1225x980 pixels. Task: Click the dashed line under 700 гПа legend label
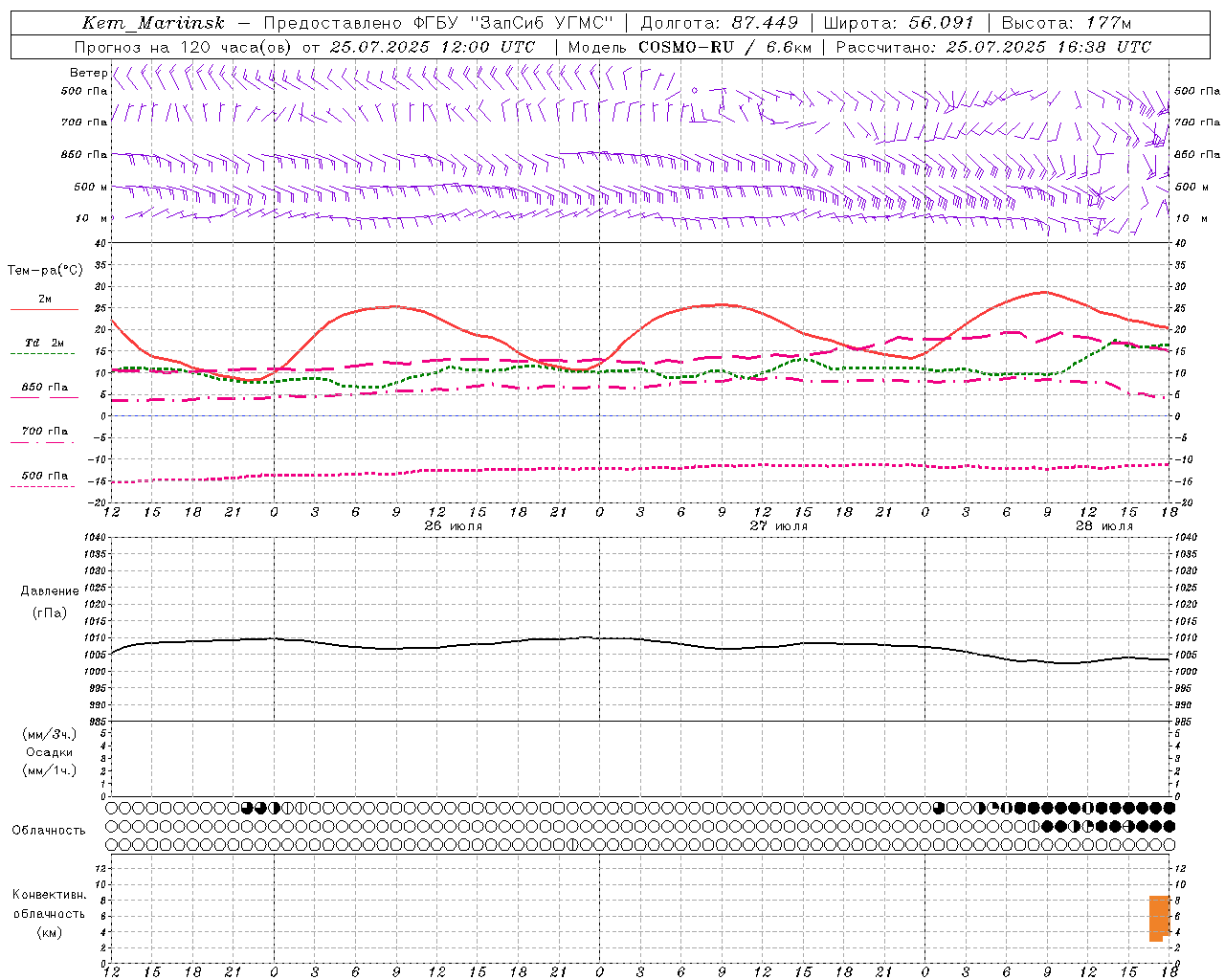44,442
